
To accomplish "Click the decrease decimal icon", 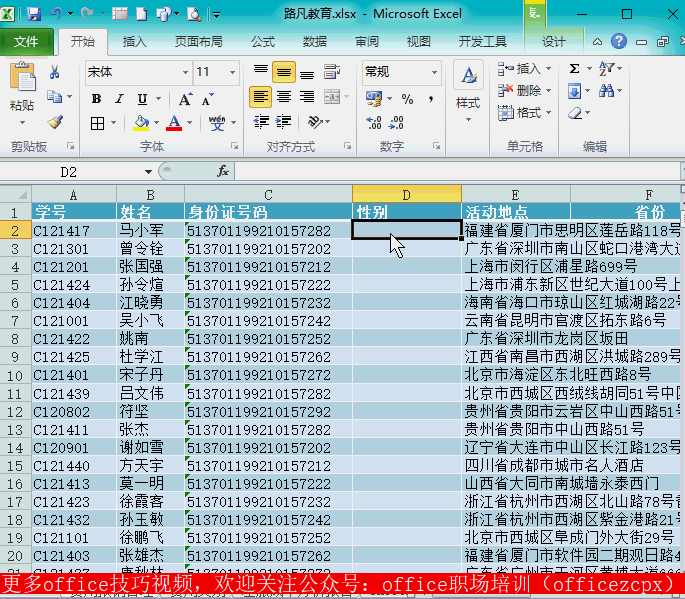I will [x=396, y=123].
